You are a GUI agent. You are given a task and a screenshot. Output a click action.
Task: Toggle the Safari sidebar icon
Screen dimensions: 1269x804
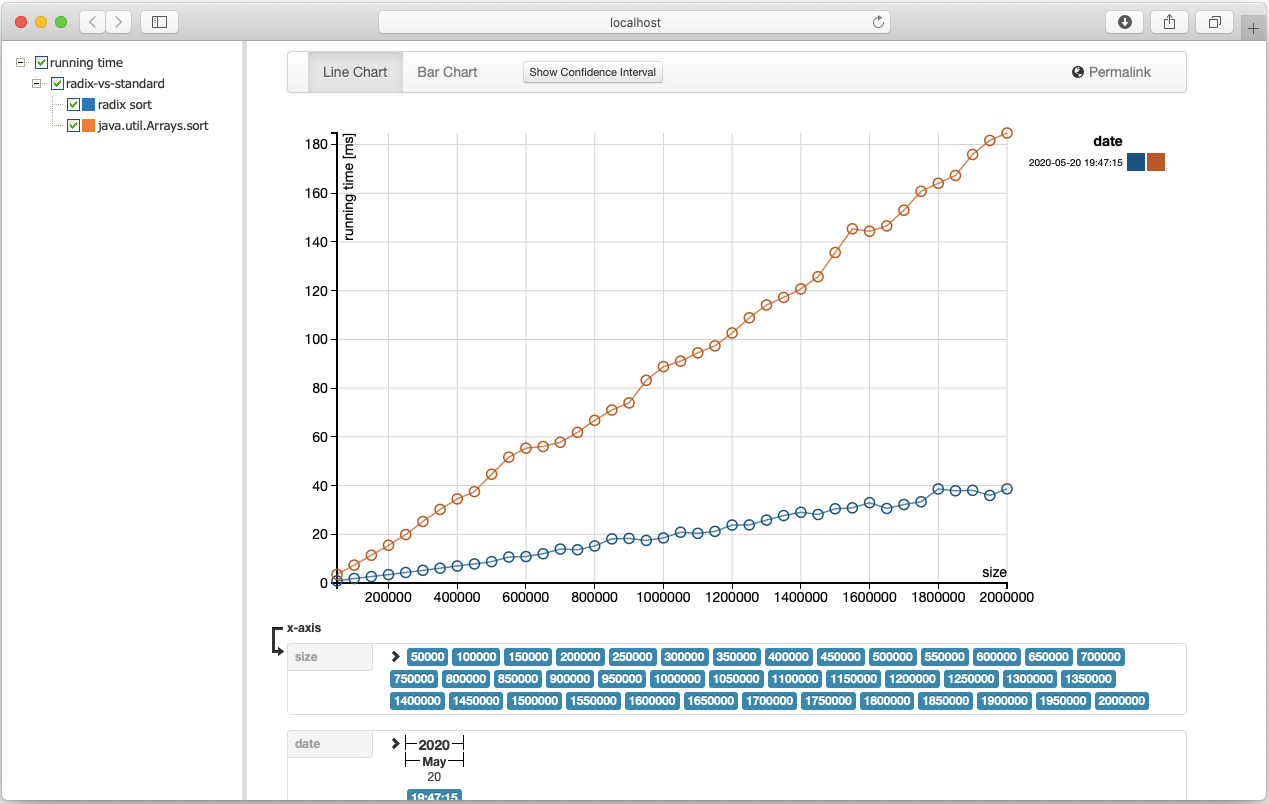coord(159,22)
